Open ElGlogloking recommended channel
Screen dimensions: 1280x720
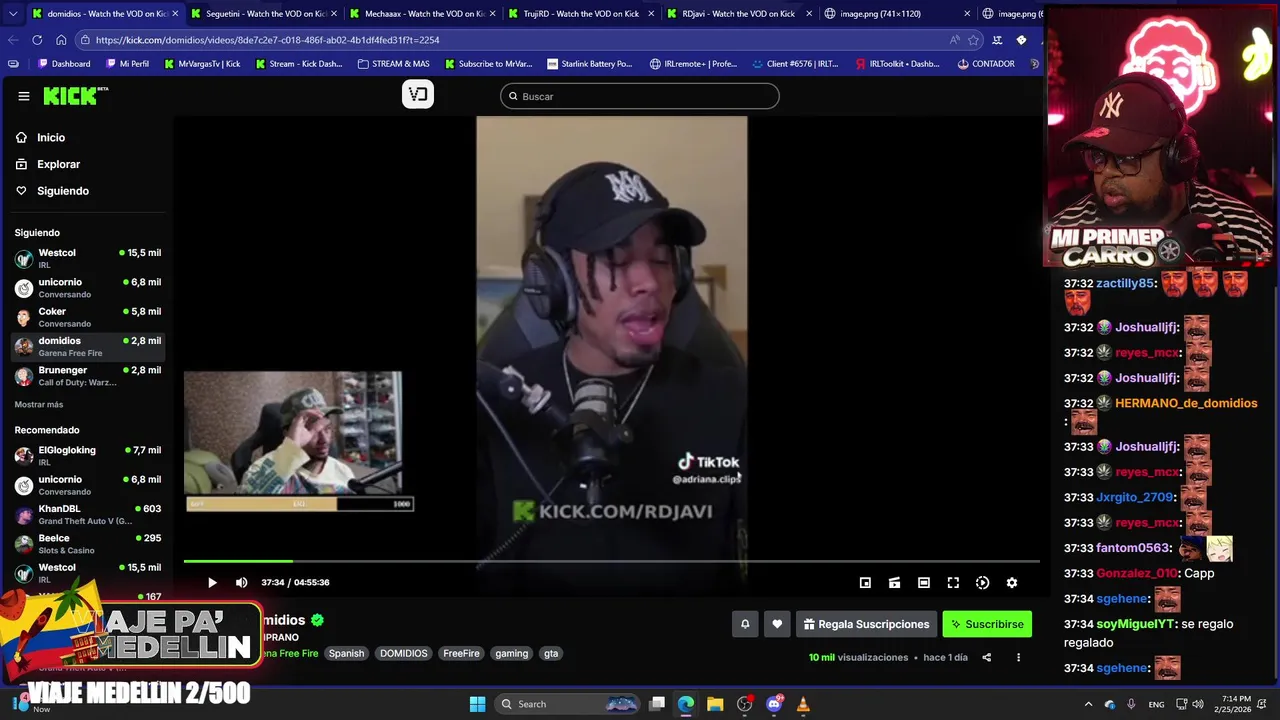pyautogui.click(x=88, y=455)
